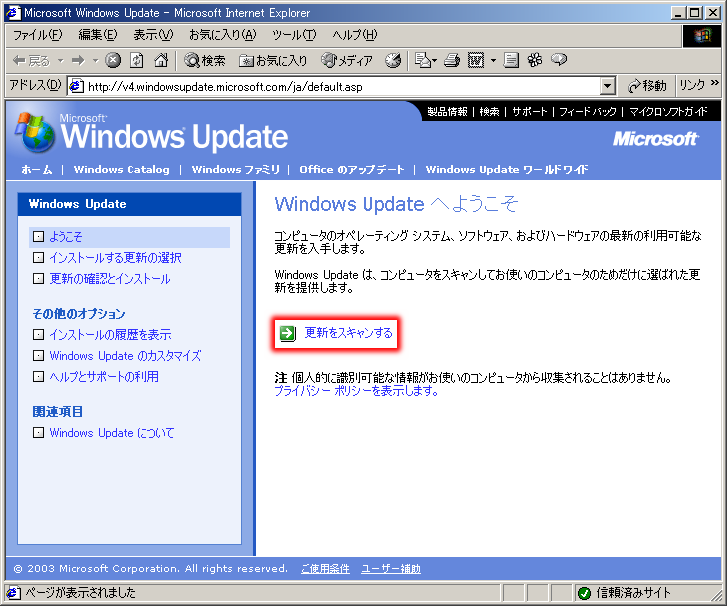Open the Search (検索) toolbar button
This screenshot has width=727, height=606.
[x=204, y=60]
